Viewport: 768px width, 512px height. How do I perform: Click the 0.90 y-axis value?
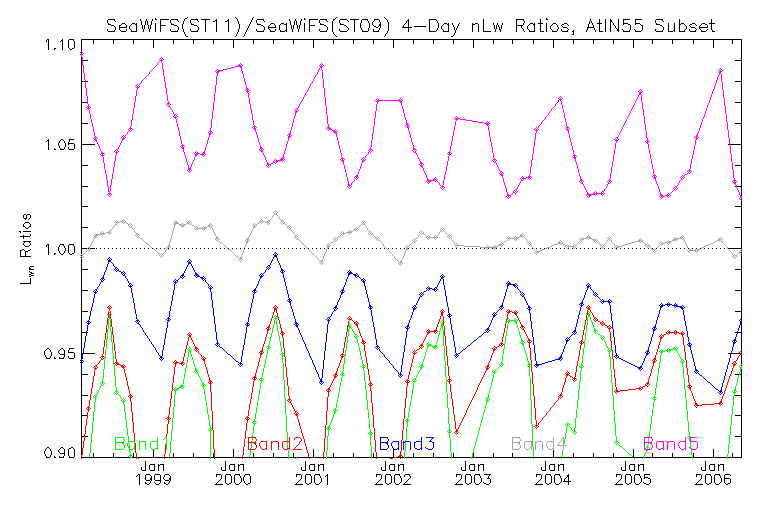(x=60, y=452)
